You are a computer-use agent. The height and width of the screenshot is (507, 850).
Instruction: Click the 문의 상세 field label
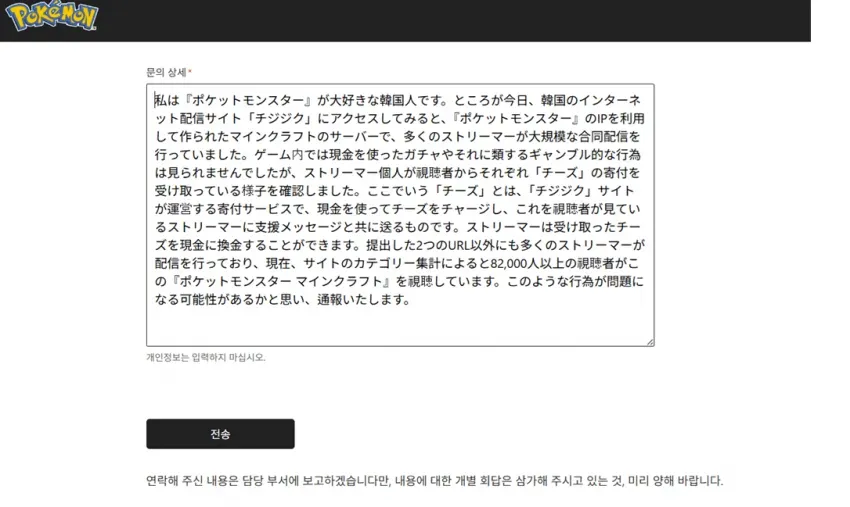point(169,72)
